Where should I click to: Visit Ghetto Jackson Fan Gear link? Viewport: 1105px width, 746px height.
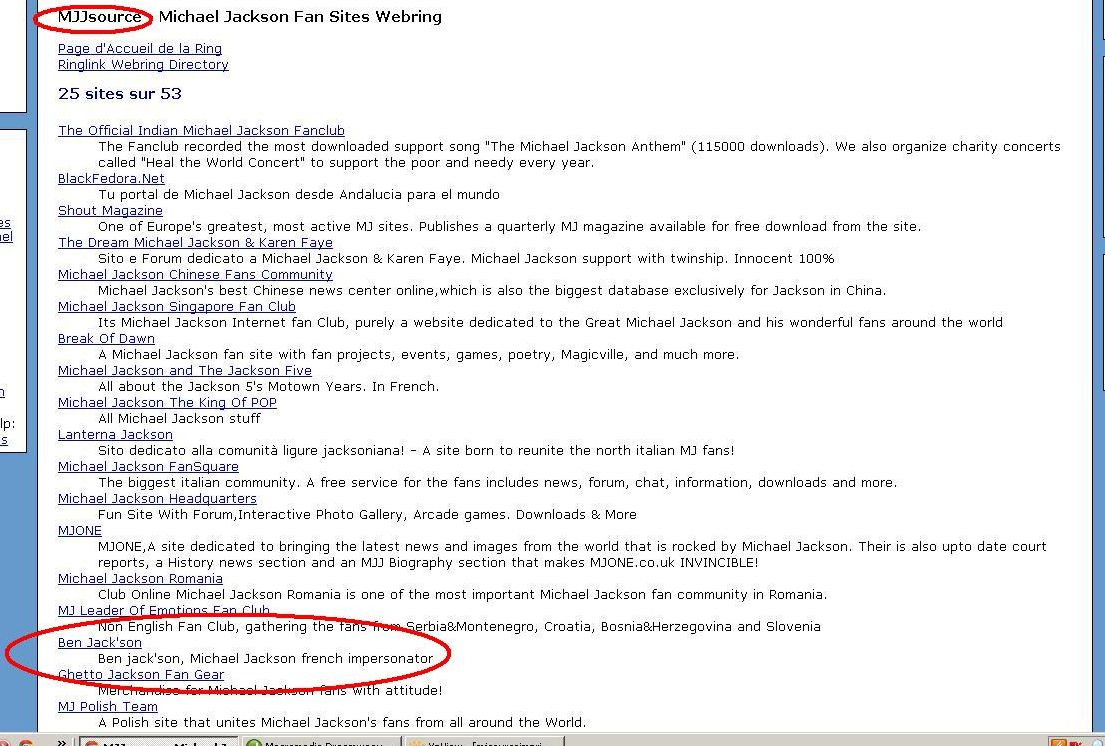click(x=141, y=674)
